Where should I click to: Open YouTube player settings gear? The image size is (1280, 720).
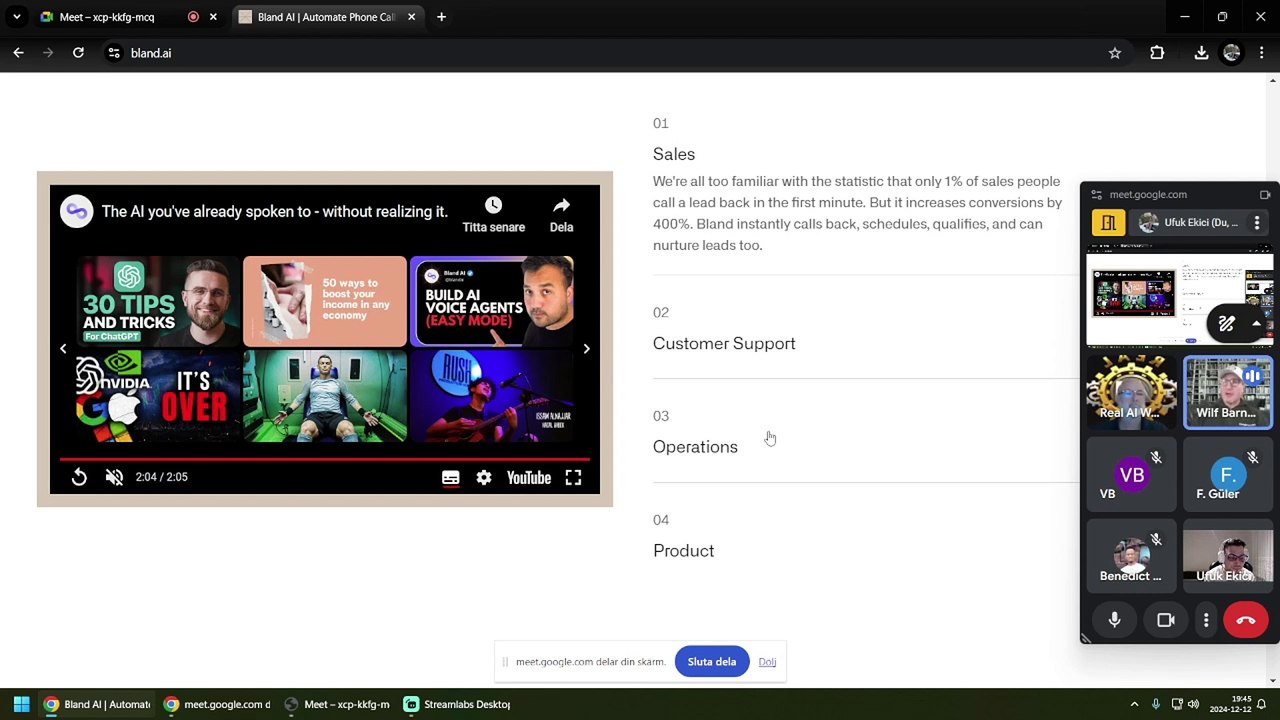[x=484, y=478]
